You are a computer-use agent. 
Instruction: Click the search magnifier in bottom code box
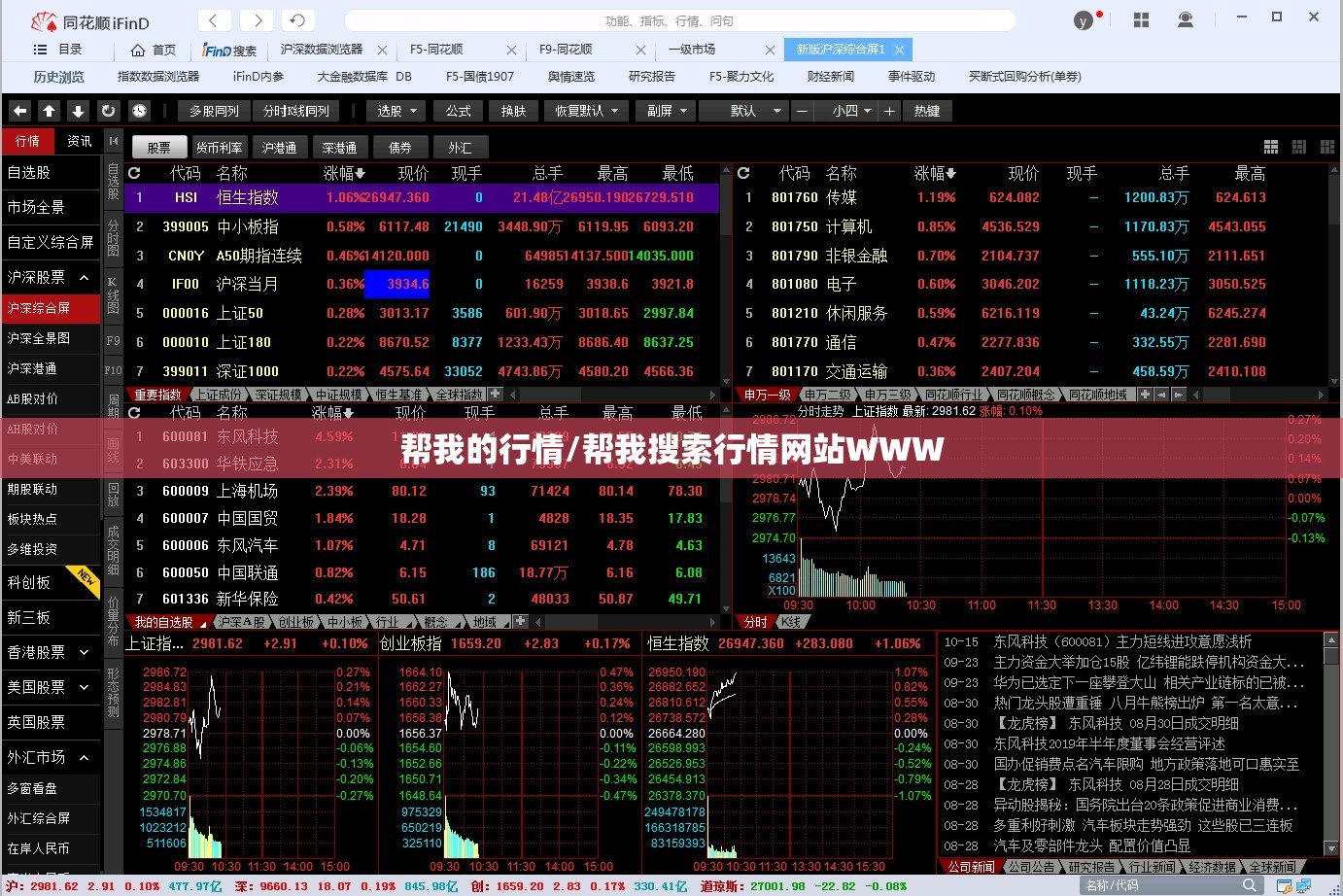click(1249, 885)
